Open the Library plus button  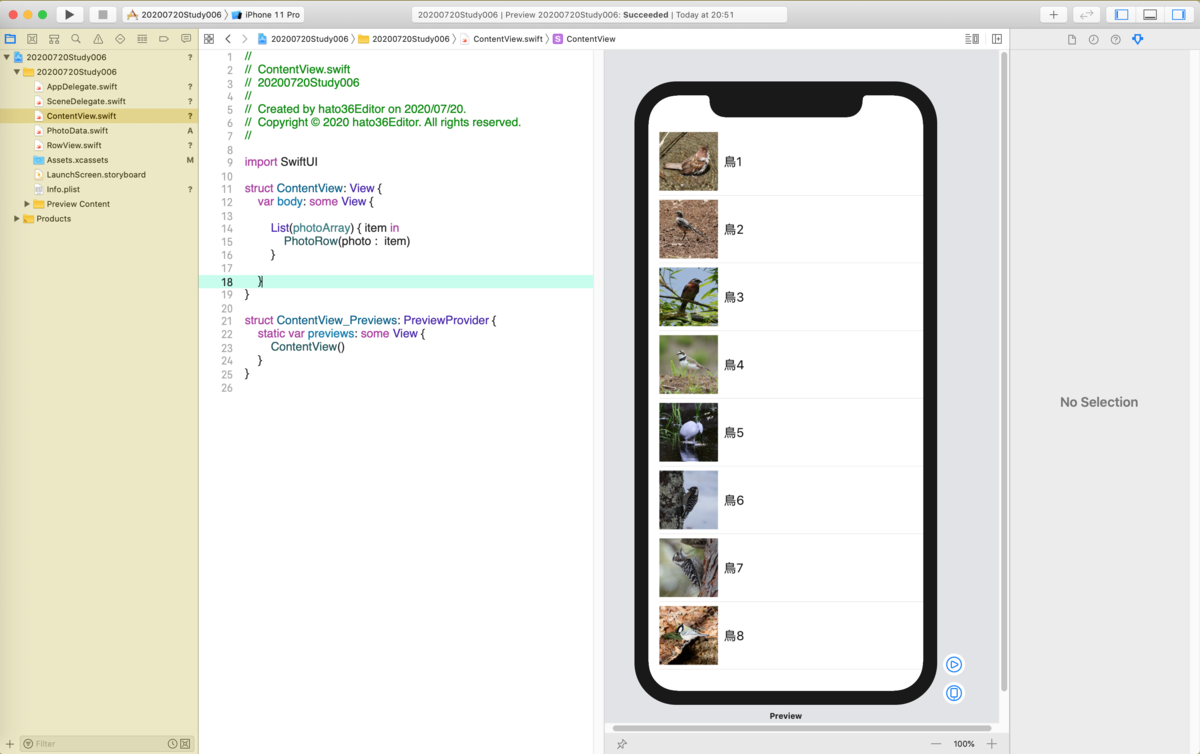(x=1053, y=15)
